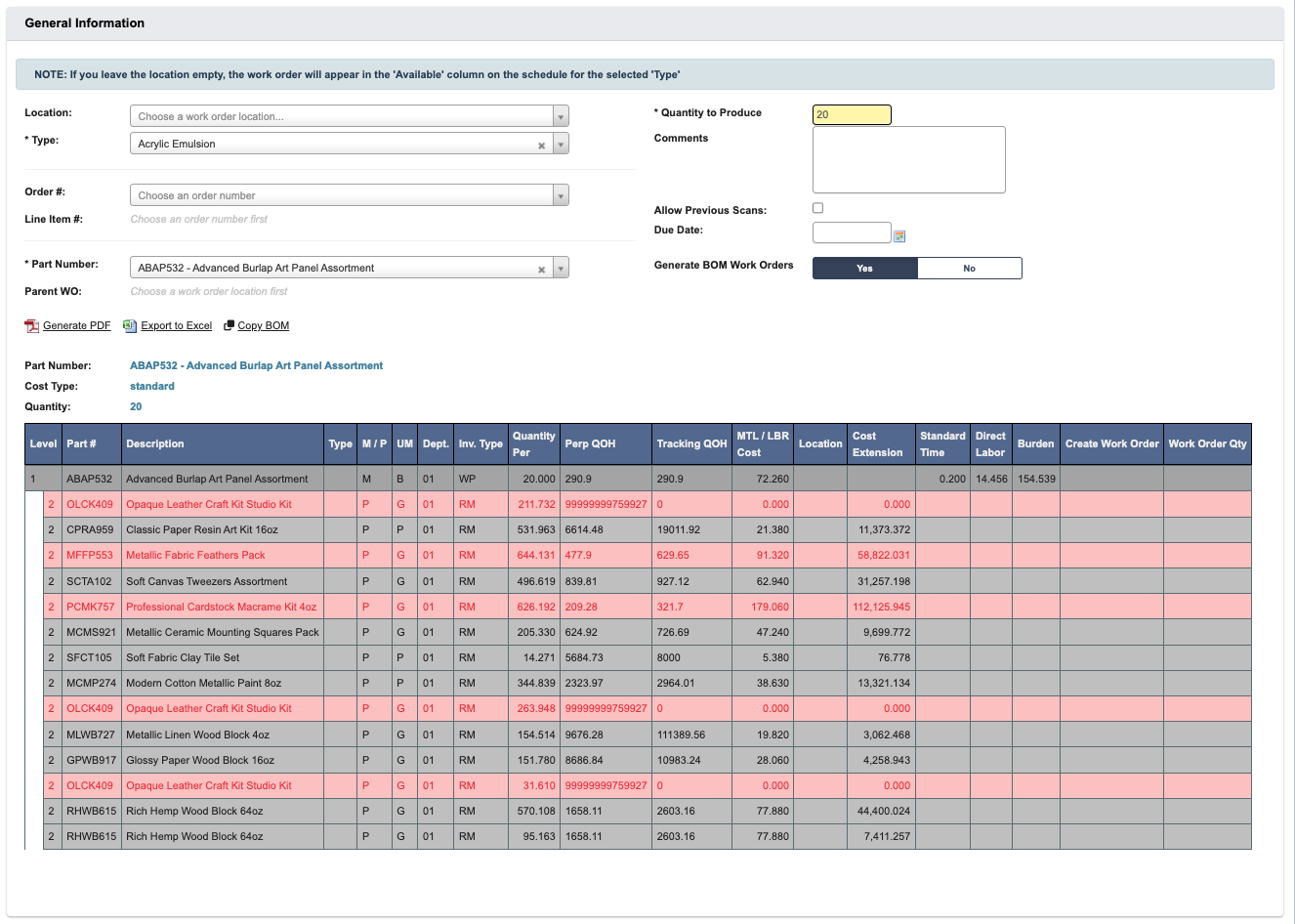1295x924 pixels.
Task: Click the Copy BOM clipboard icon
Action: [x=229, y=325]
